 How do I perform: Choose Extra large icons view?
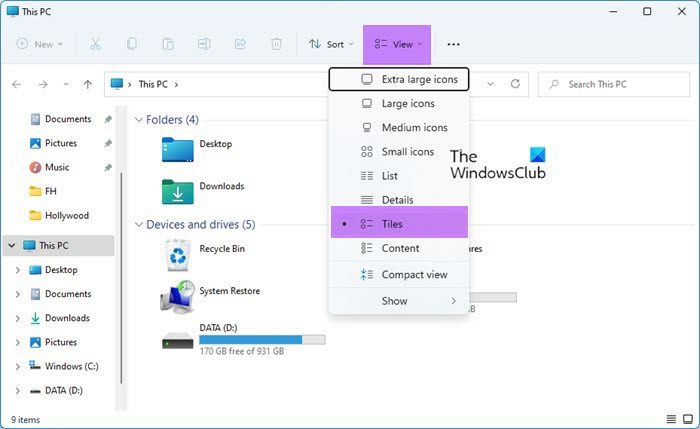[x=399, y=79]
